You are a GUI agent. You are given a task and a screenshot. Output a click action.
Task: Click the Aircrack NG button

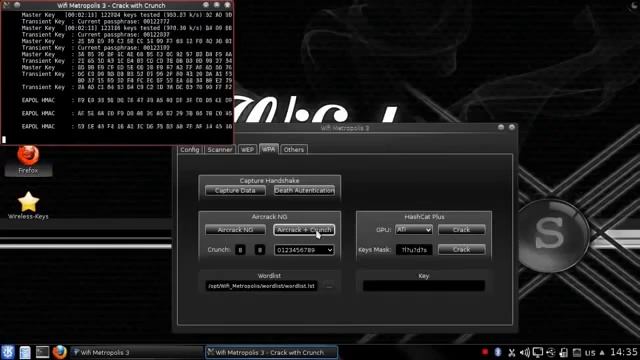click(x=235, y=230)
